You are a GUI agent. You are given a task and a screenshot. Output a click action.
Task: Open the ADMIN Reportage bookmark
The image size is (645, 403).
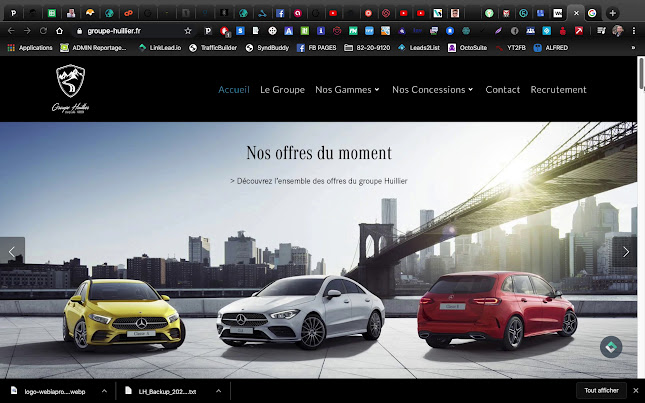[93, 48]
